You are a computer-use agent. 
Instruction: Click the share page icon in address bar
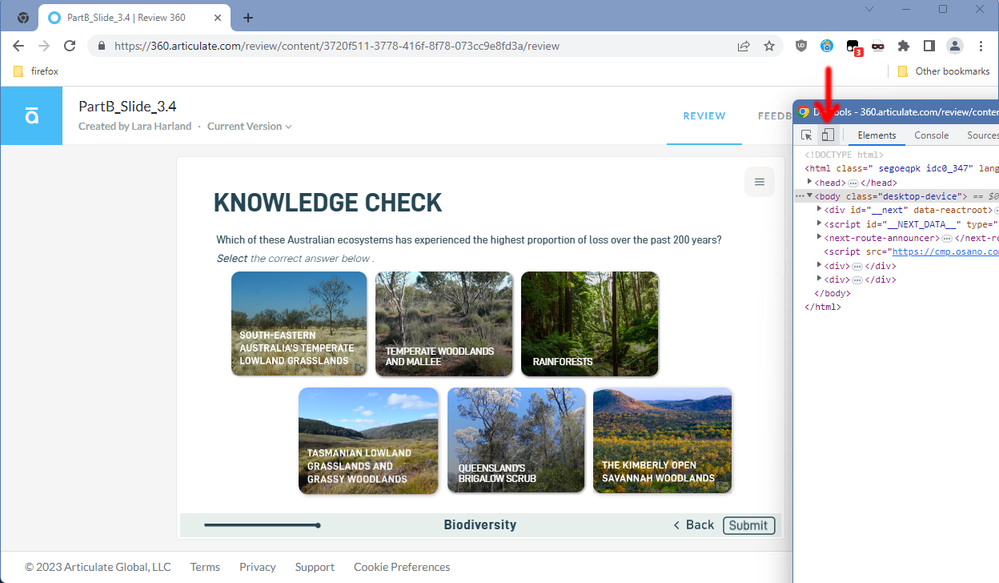(744, 46)
